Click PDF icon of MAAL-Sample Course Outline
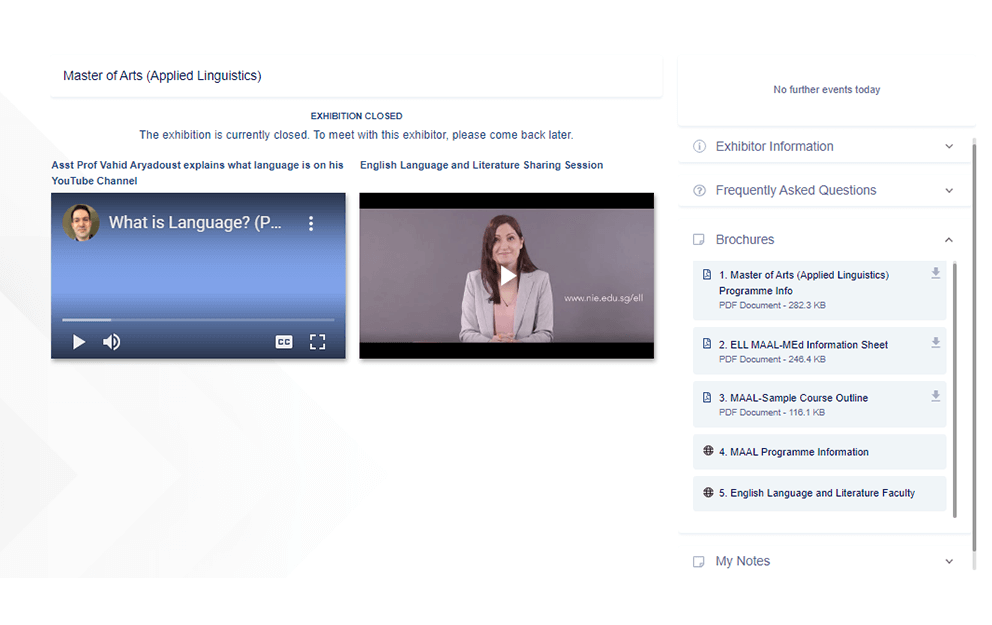 click(x=707, y=397)
